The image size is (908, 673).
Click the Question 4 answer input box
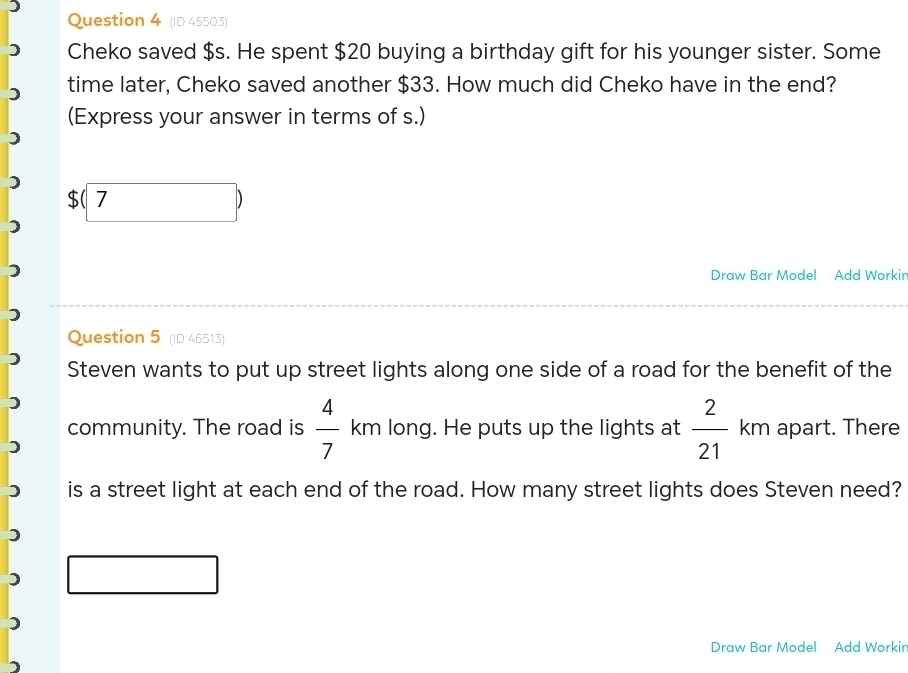point(162,201)
